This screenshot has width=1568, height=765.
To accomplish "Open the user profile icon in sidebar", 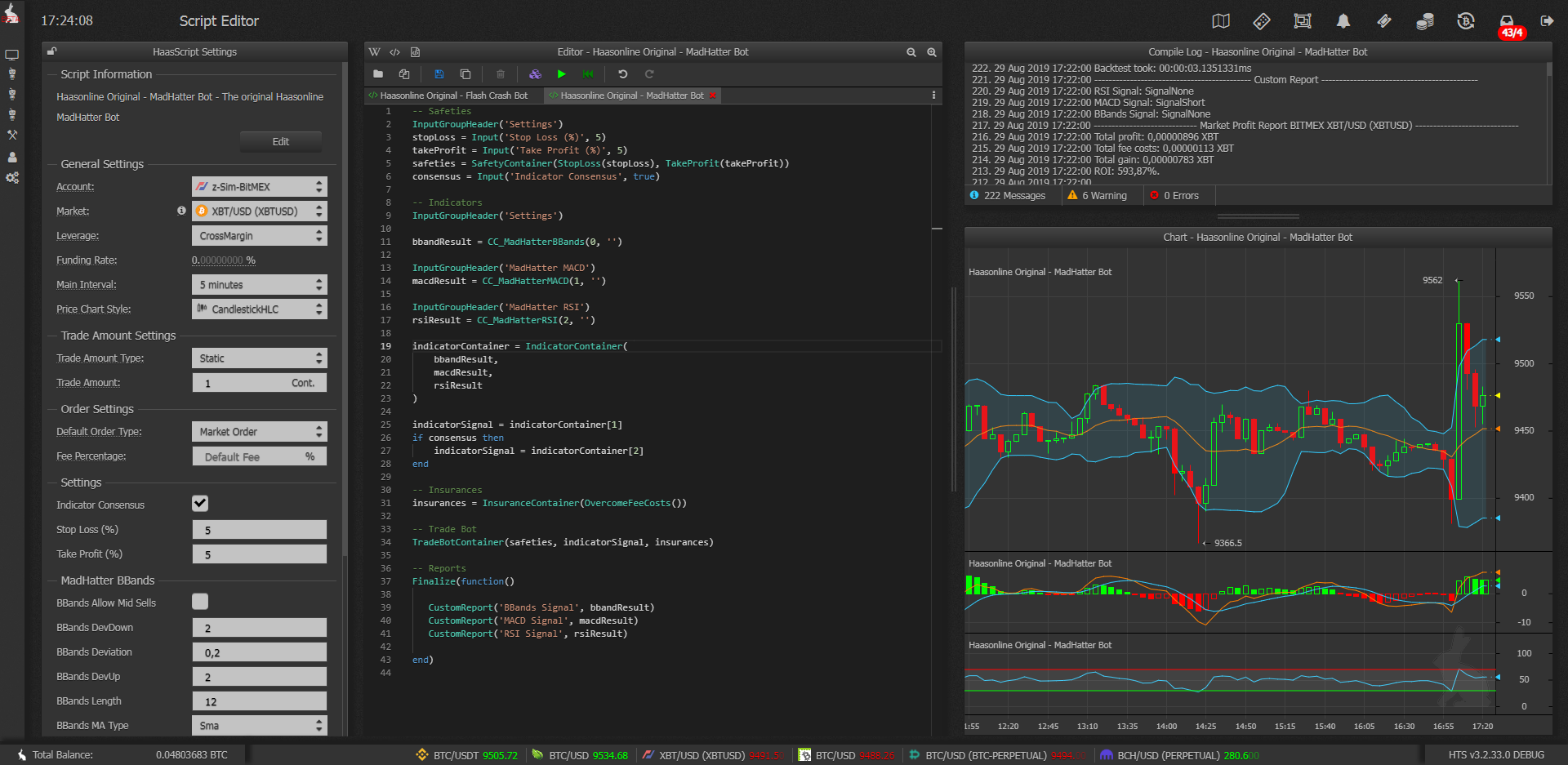I will [x=12, y=157].
